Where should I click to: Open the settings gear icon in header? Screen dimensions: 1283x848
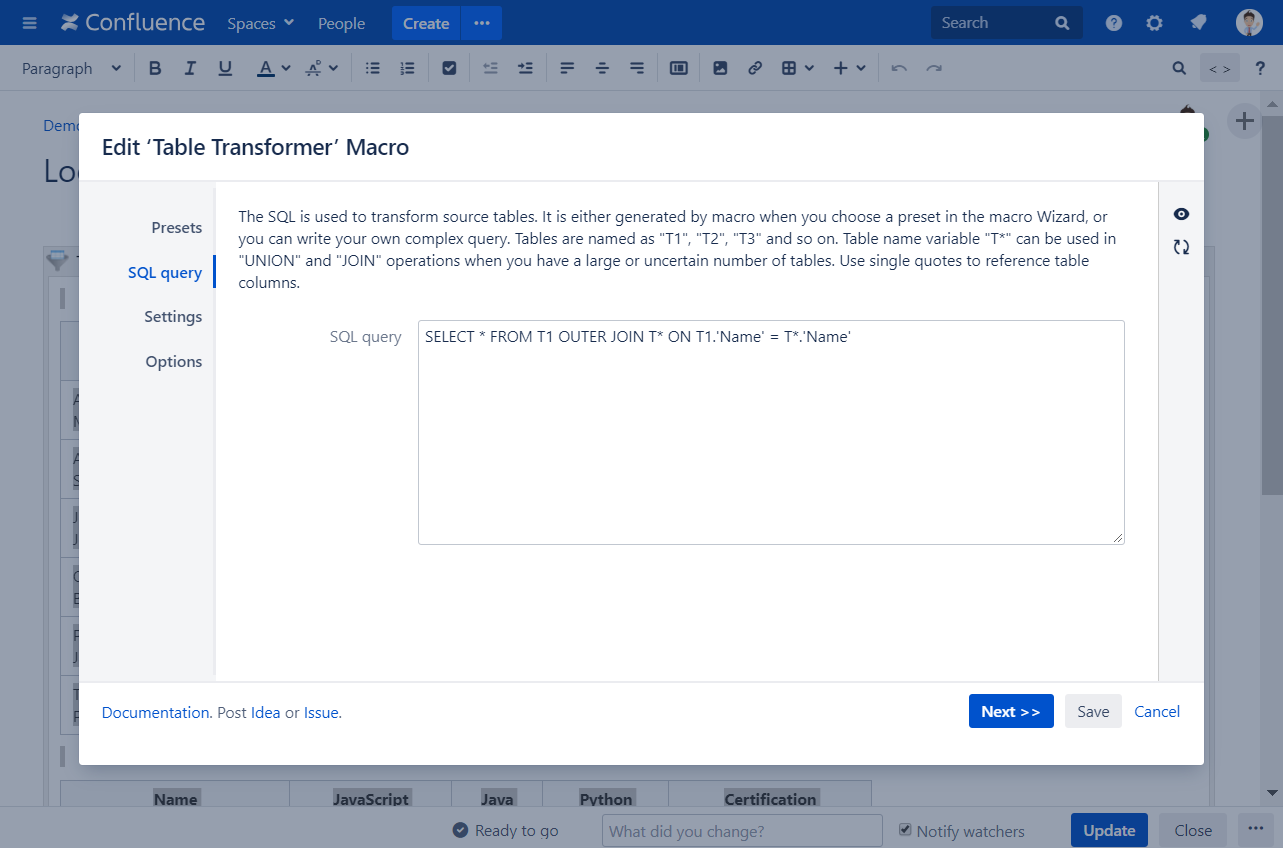tap(1154, 23)
